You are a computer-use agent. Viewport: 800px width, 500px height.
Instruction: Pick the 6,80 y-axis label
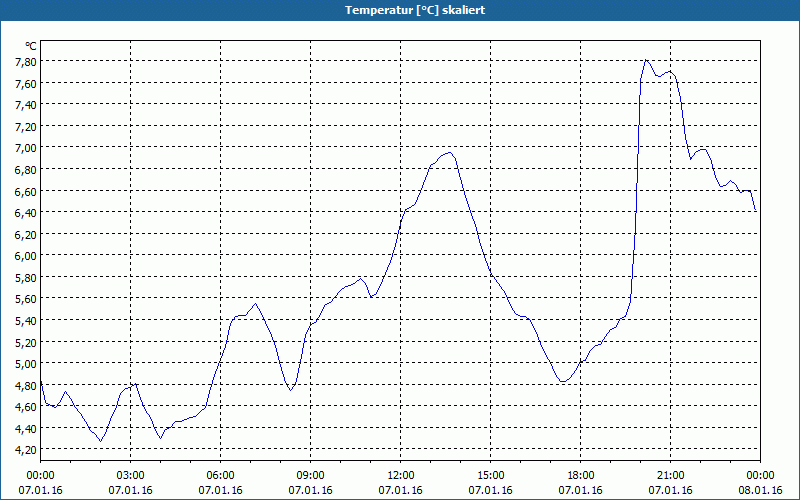pos(26,169)
